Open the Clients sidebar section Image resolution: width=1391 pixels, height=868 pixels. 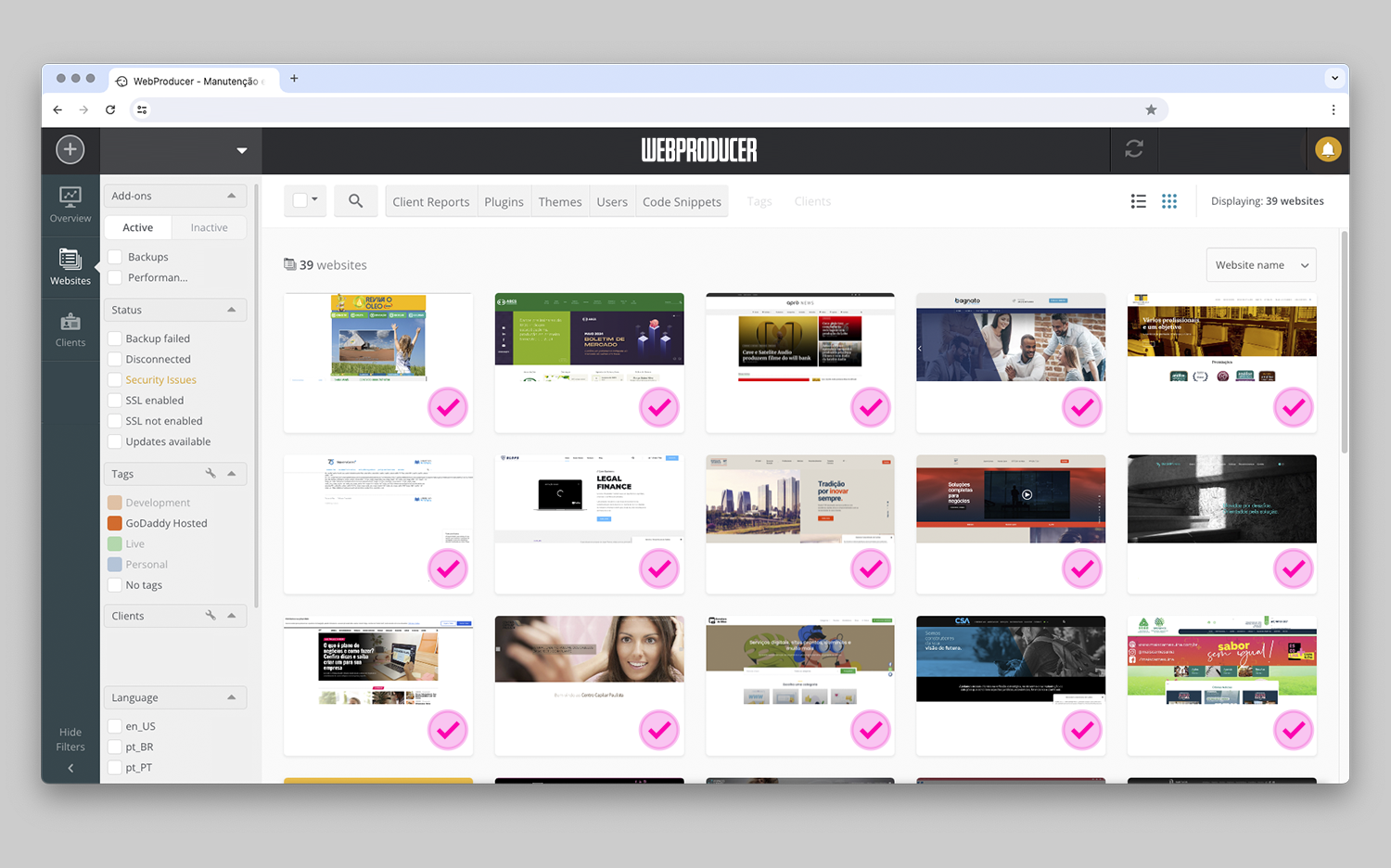70,330
